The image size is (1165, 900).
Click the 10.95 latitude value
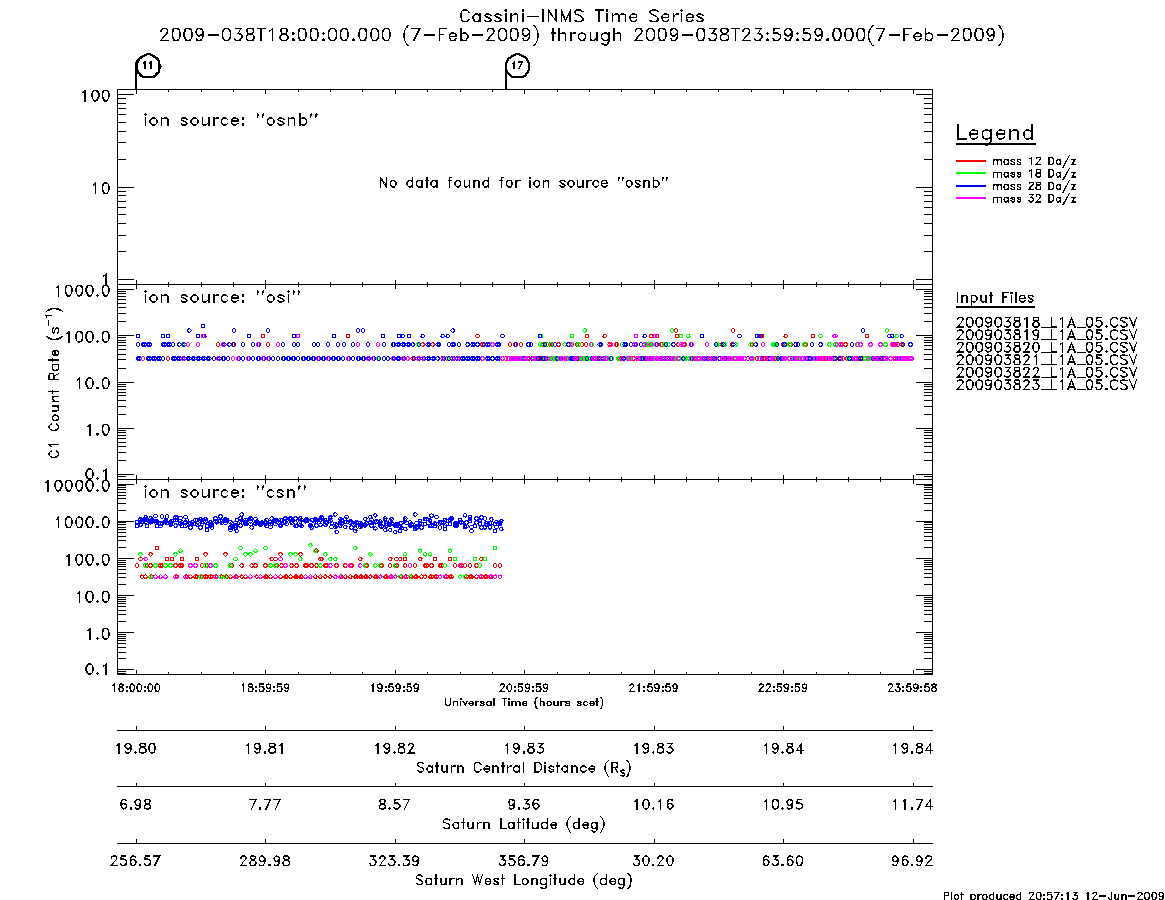click(x=782, y=805)
